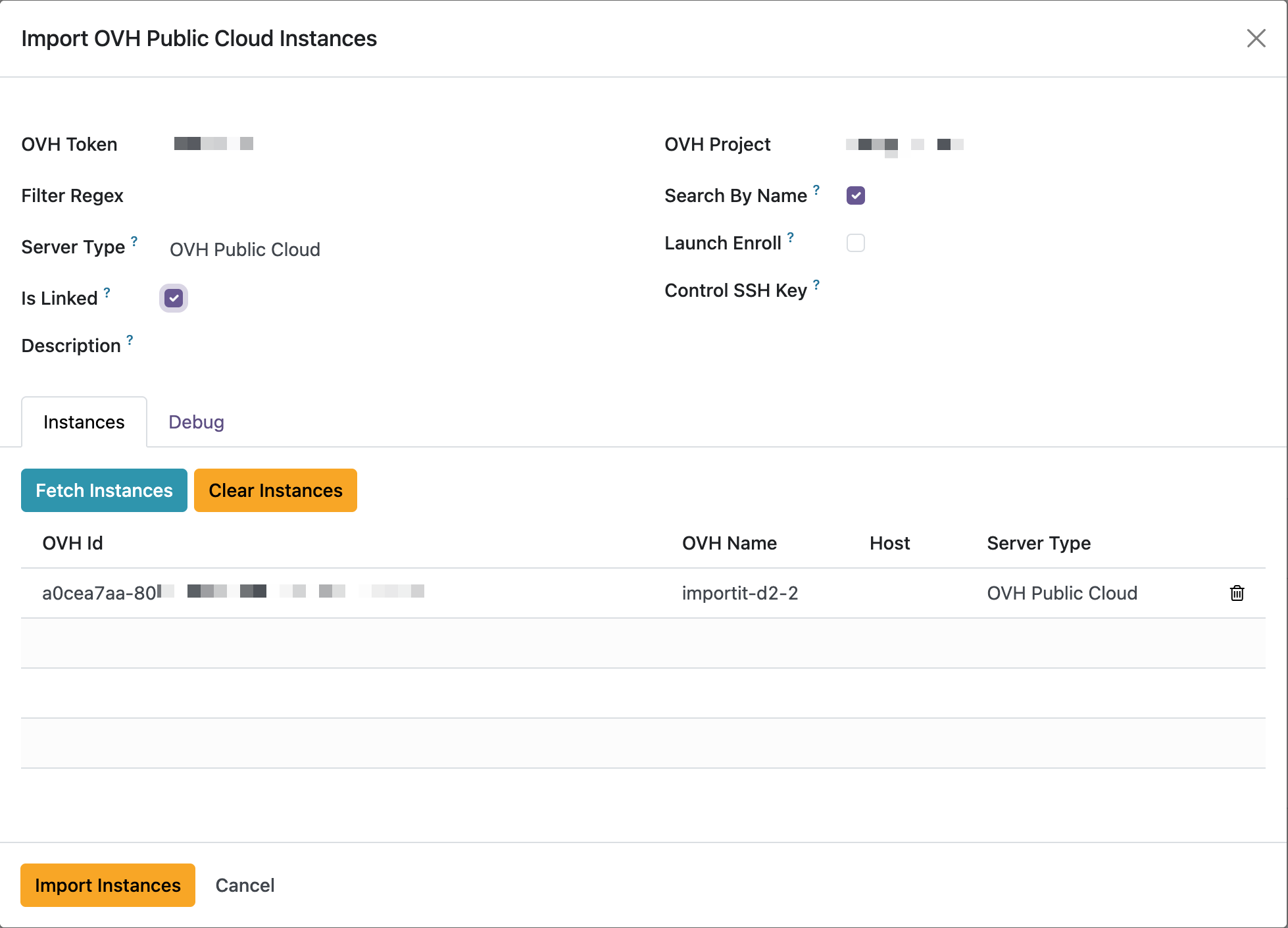The image size is (1288, 928).
Task: Cancel the import dialog
Action: pyautogui.click(x=245, y=885)
